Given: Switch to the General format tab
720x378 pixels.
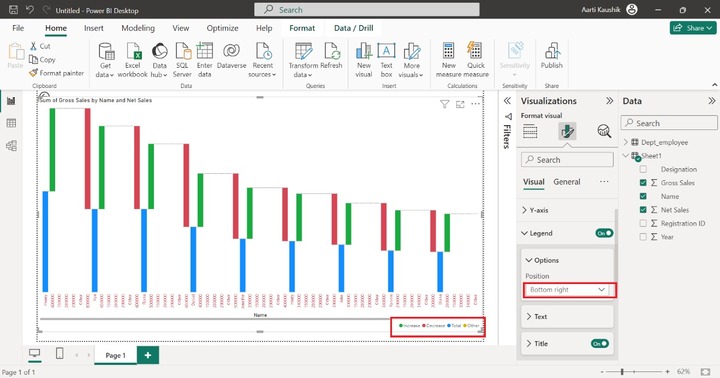Looking at the screenshot, I should click(567, 182).
